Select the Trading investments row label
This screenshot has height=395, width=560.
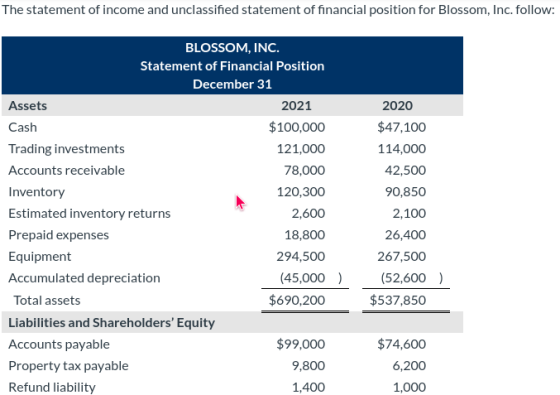[66, 149]
